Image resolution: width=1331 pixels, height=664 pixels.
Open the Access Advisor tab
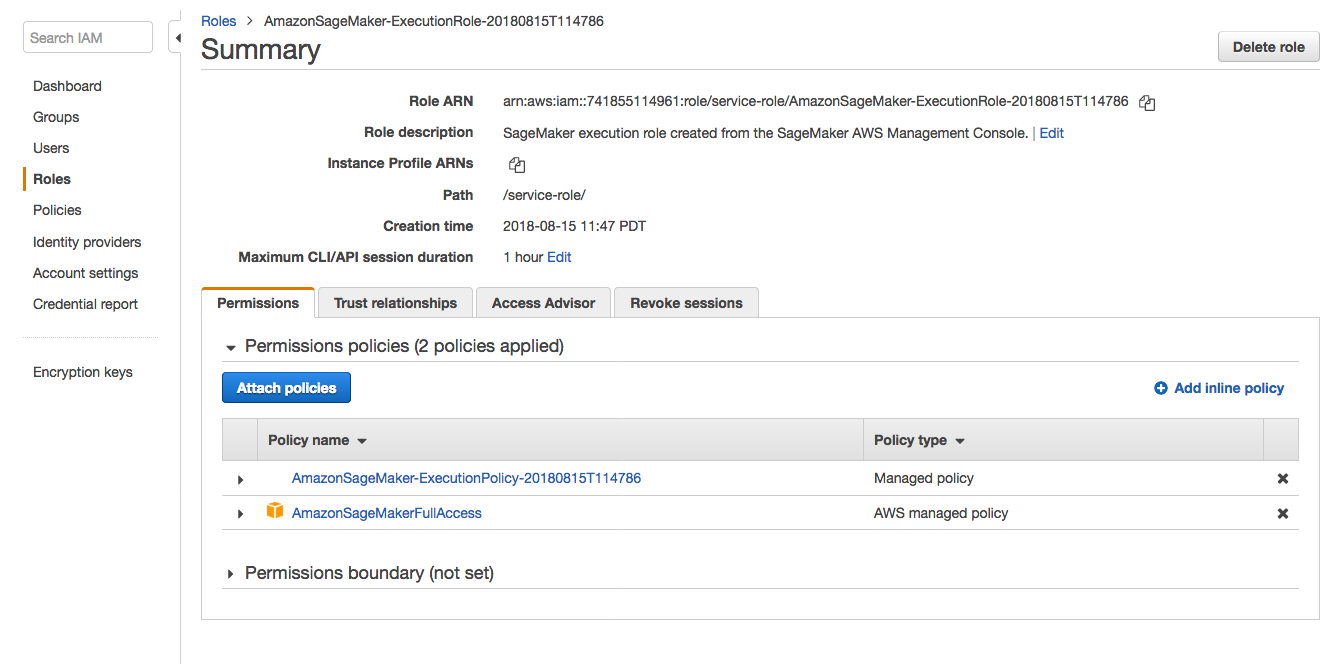point(543,303)
